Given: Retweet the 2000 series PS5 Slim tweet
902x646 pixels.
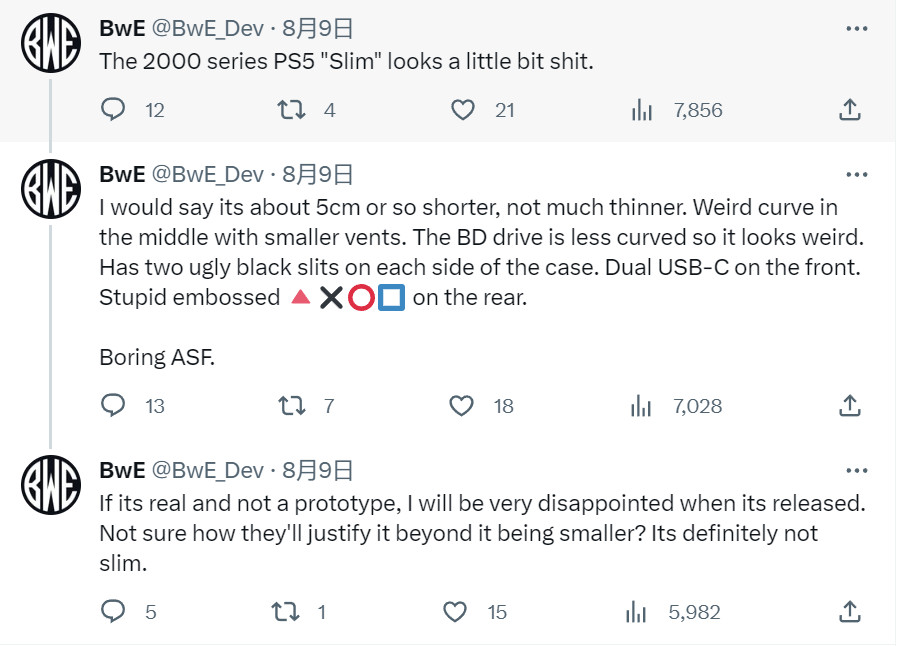Looking at the screenshot, I should tap(290, 110).
